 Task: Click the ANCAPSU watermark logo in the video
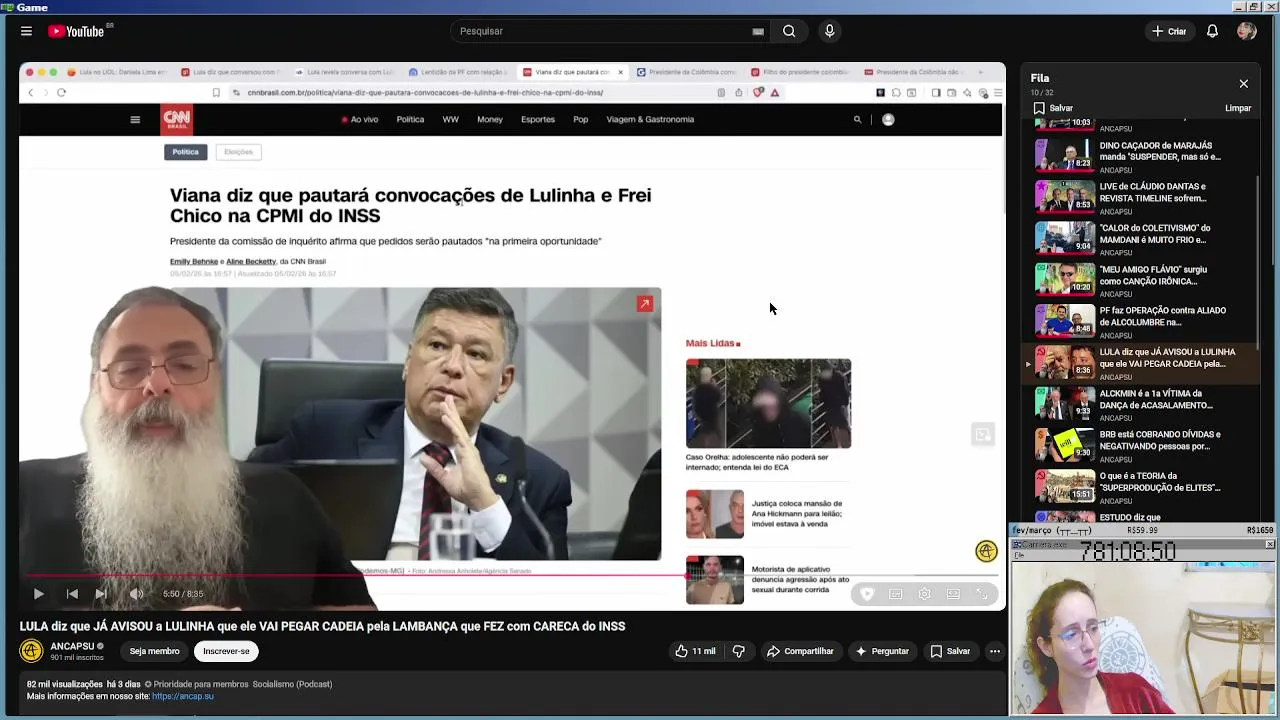986,552
